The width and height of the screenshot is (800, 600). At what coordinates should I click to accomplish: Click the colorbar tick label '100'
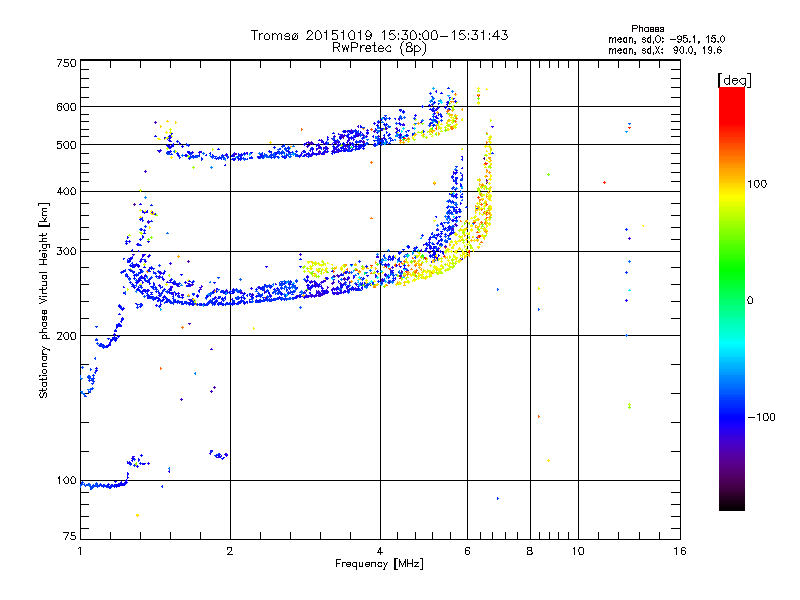tap(757, 184)
